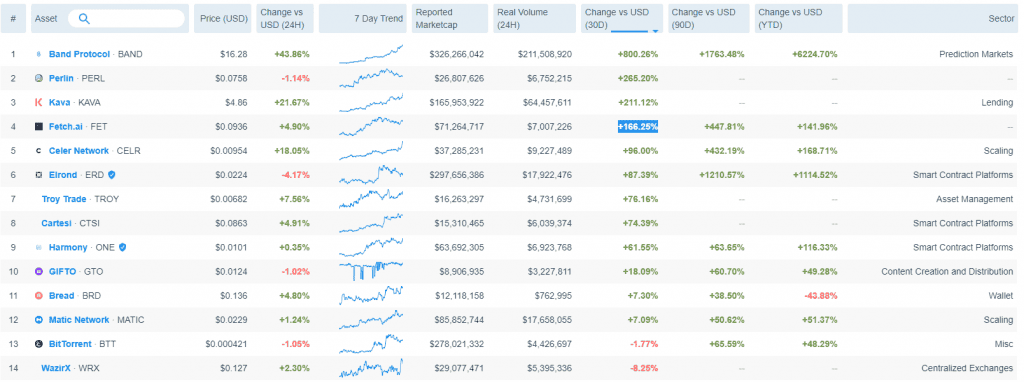The width and height of the screenshot is (1024, 382).
Task: Open the Elrond asset link
Action: coord(63,175)
